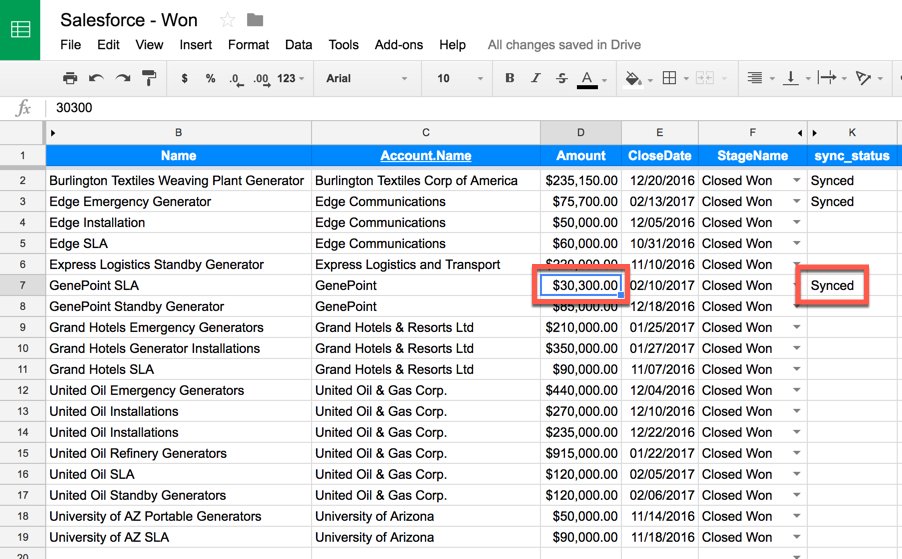The width and height of the screenshot is (902, 559).
Task: Star the Salesforce - Won document
Action: (x=227, y=20)
